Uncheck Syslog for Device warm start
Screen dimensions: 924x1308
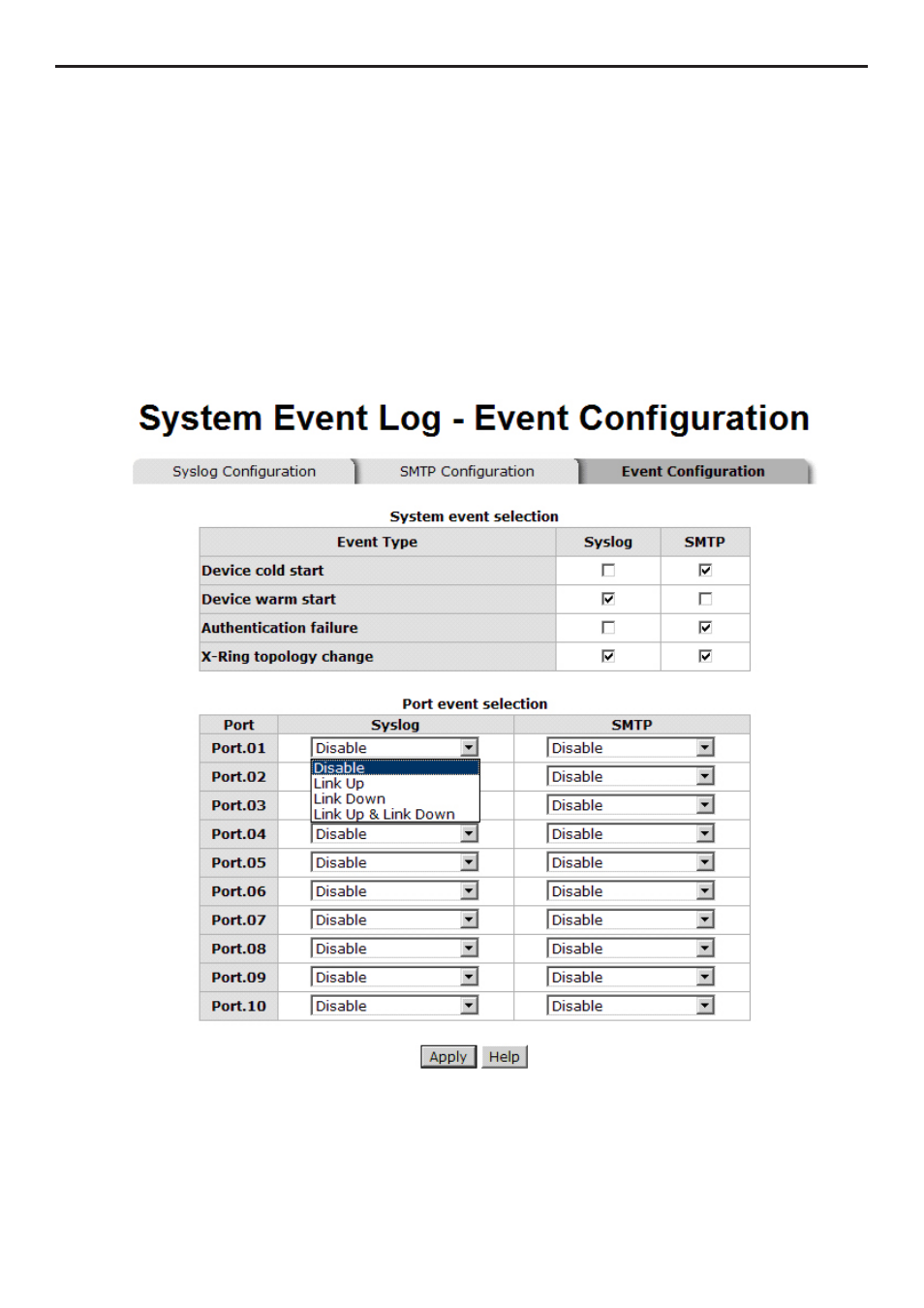point(608,599)
